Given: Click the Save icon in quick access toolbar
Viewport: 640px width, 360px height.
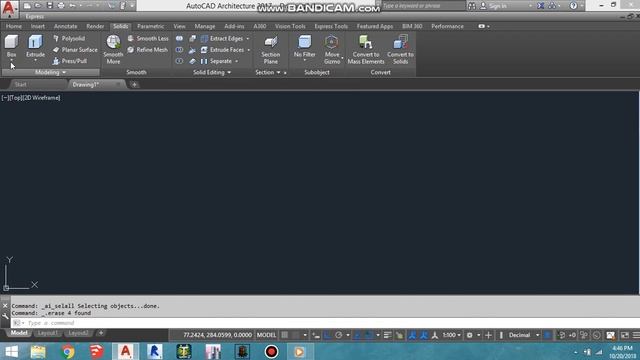Looking at the screenshot, I should coord(49,6).
